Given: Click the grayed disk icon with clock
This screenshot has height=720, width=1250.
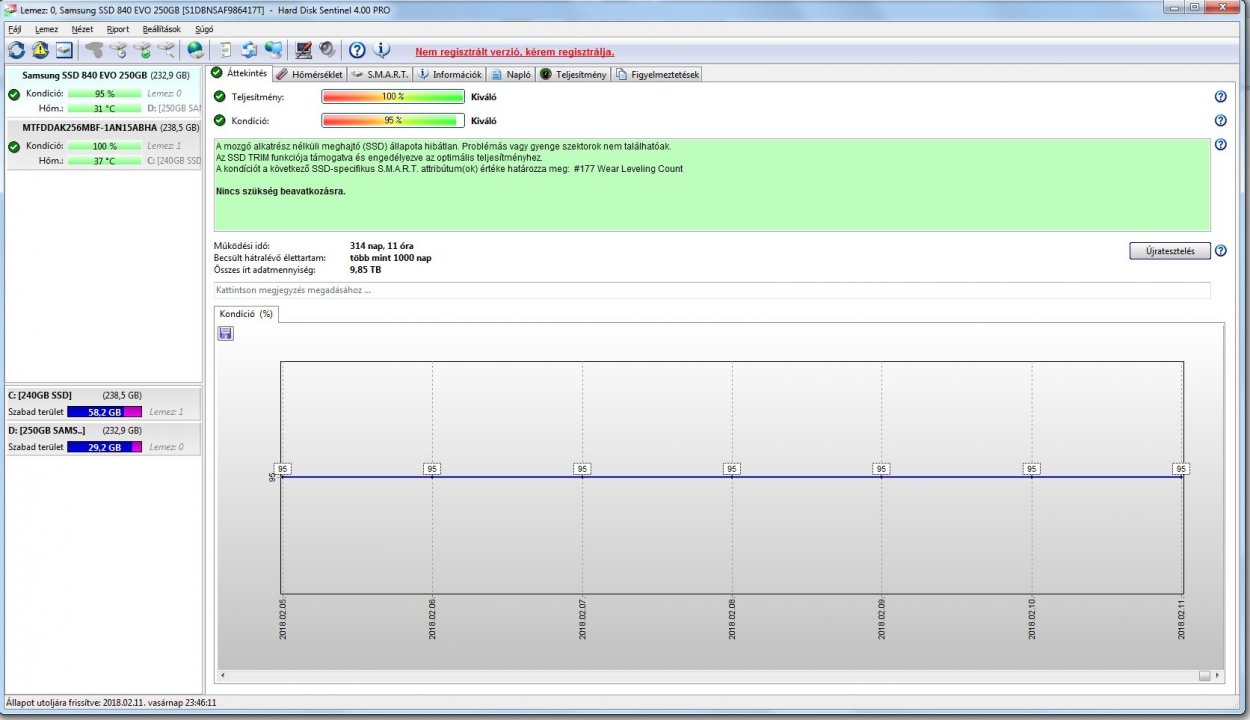Looking at the screenshot, I should [118, 50].
